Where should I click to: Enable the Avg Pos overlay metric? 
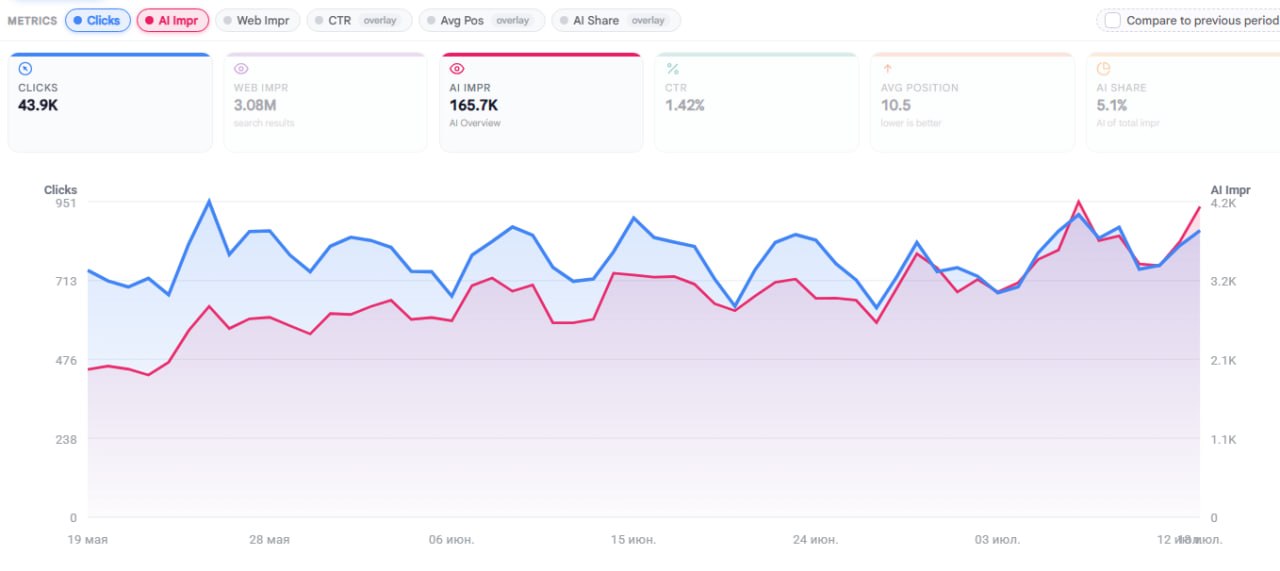(x=482, y=20)
